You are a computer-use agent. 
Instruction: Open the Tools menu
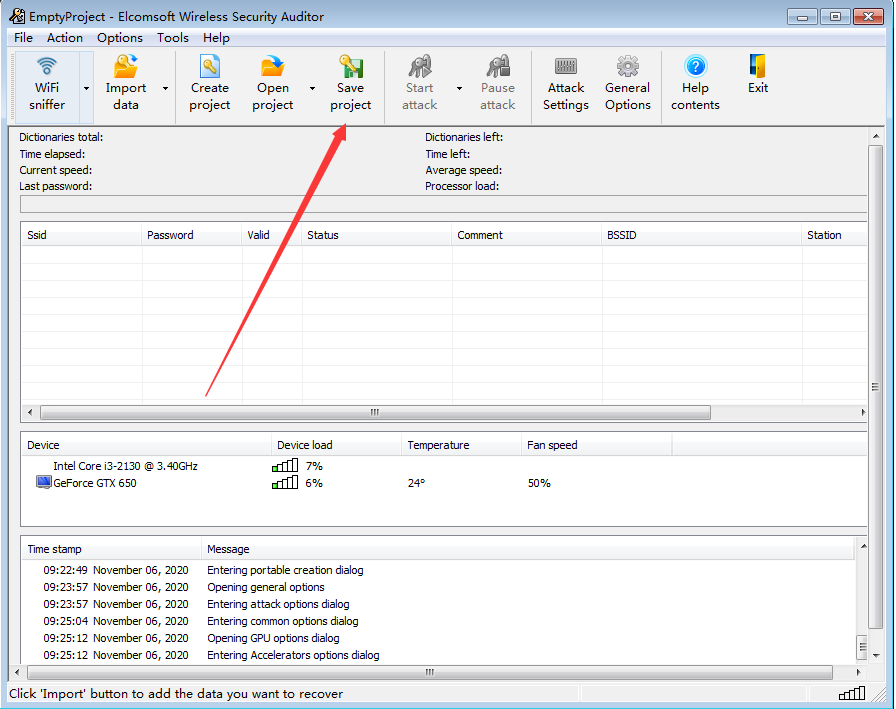(x=172, y=38)
